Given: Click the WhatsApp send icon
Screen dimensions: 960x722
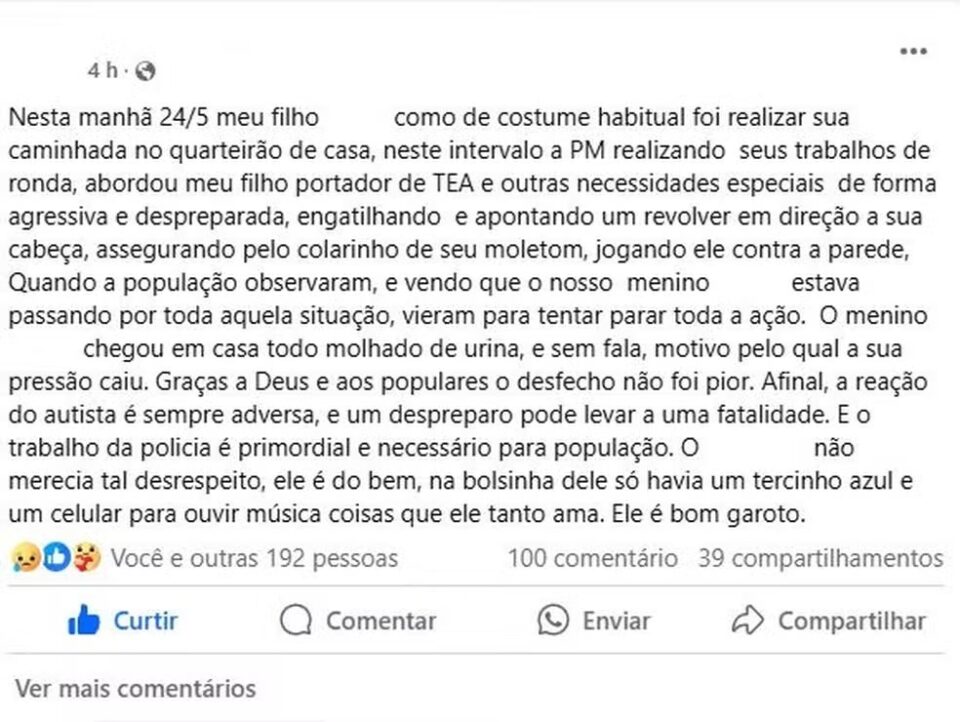Looking at the screenshot, I should (x=553, y=620).
